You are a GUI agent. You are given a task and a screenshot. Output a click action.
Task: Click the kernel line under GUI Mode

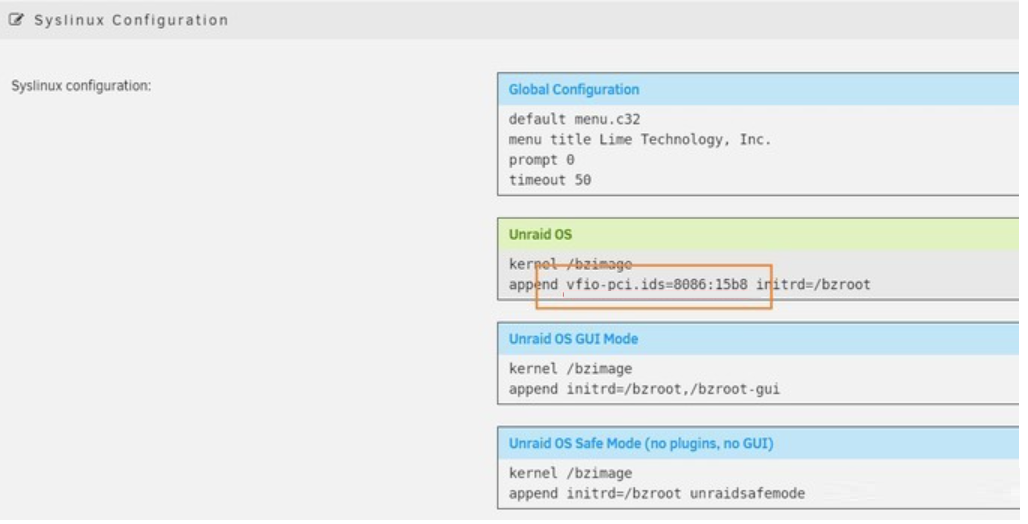pyautogui.click(x=570, y=369)
